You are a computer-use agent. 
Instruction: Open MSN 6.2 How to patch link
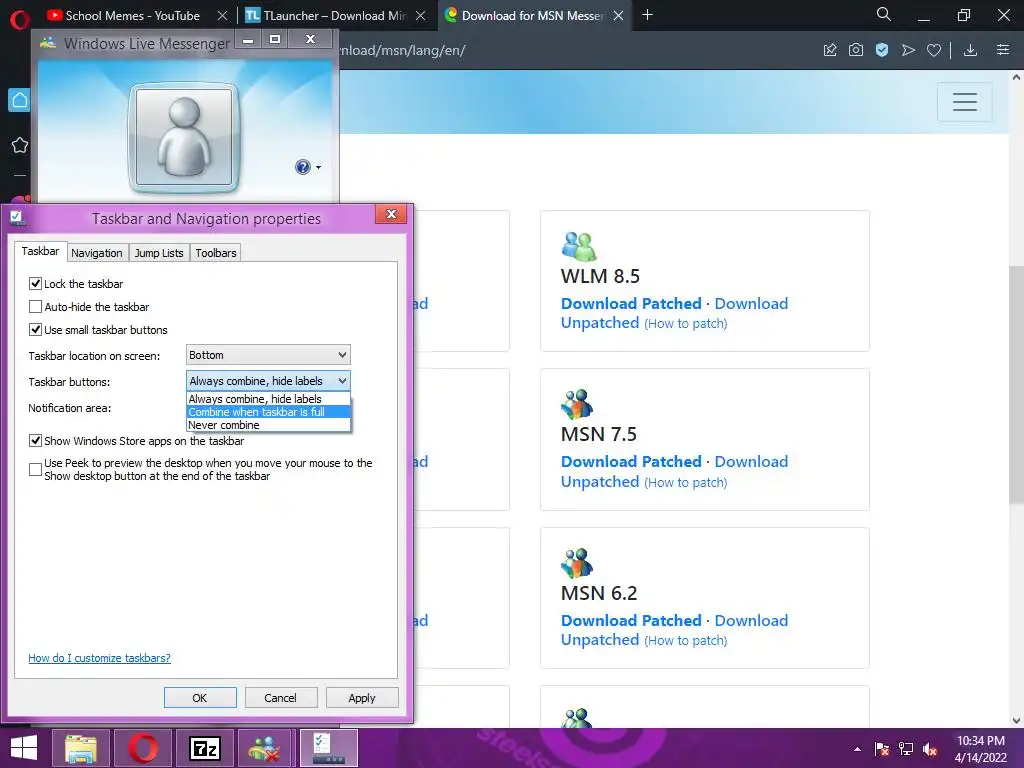(x=685, y=641)
